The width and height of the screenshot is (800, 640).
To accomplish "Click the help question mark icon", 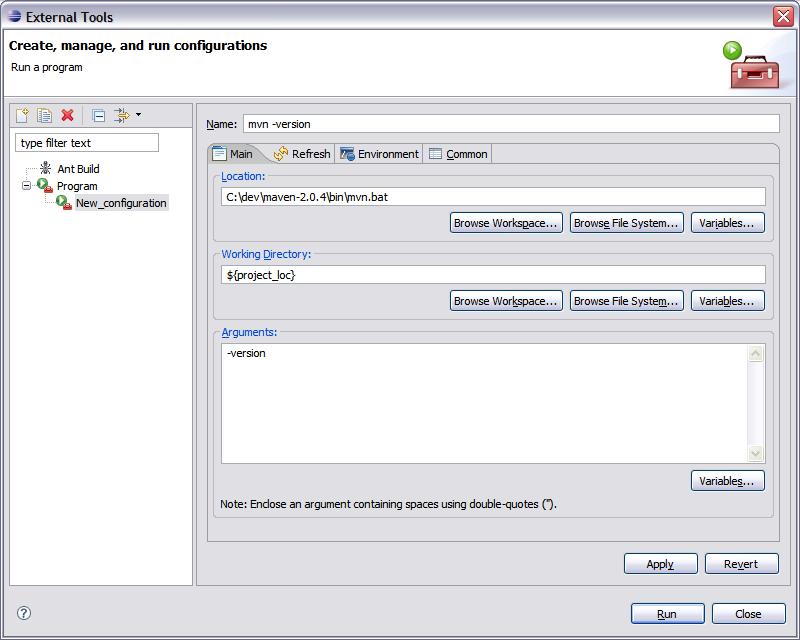I will point(25,613).
